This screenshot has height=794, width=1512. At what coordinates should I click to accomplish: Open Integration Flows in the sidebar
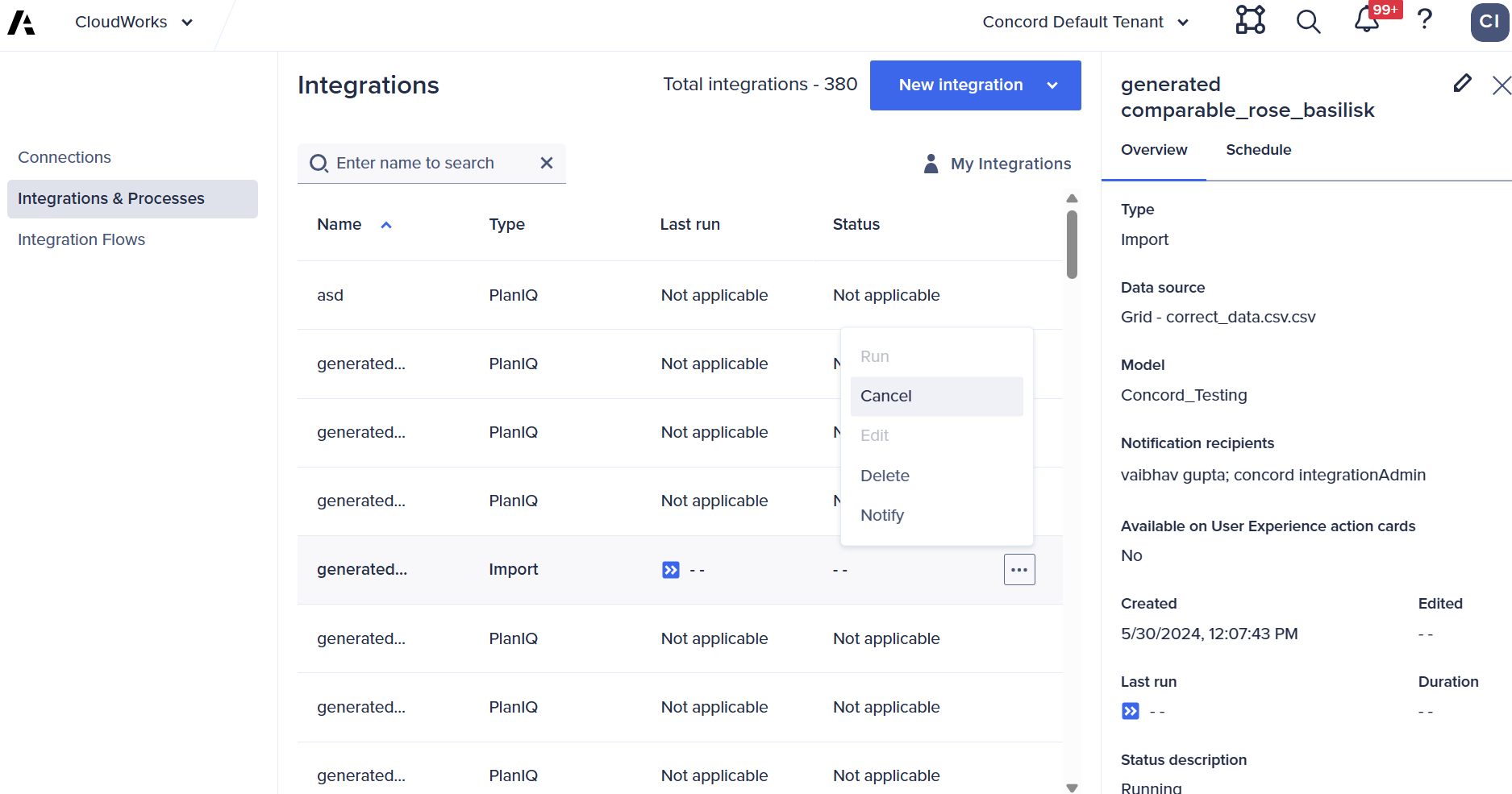(x=81, y=239)
